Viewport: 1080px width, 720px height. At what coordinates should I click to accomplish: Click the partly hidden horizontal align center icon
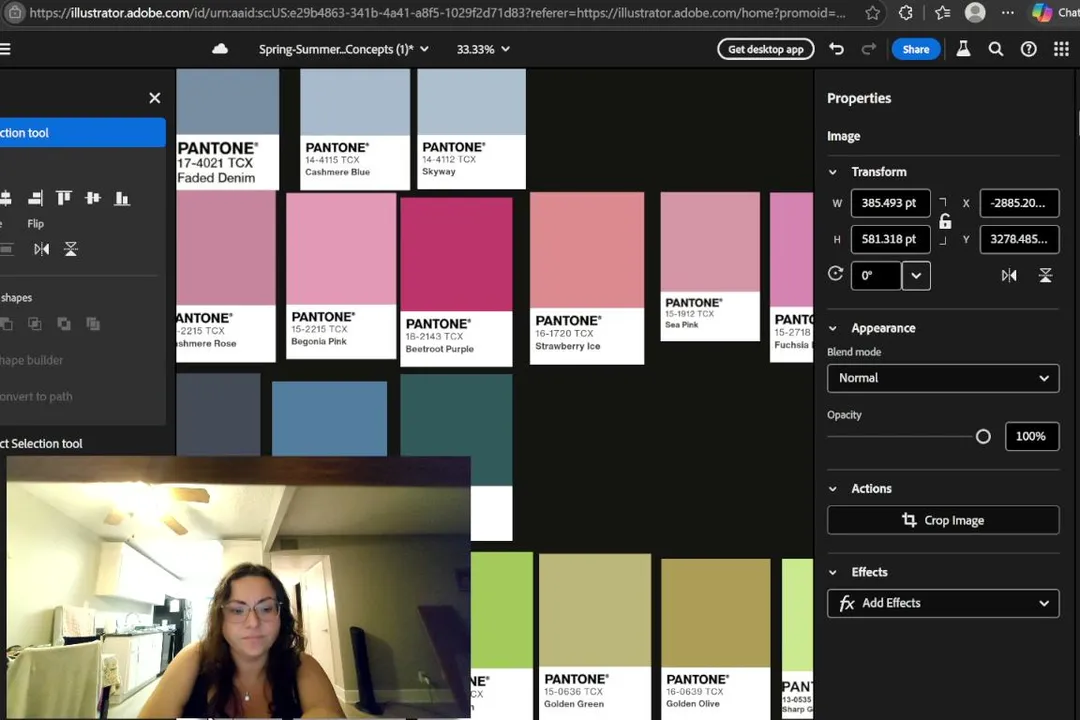(x=6, y=198)
